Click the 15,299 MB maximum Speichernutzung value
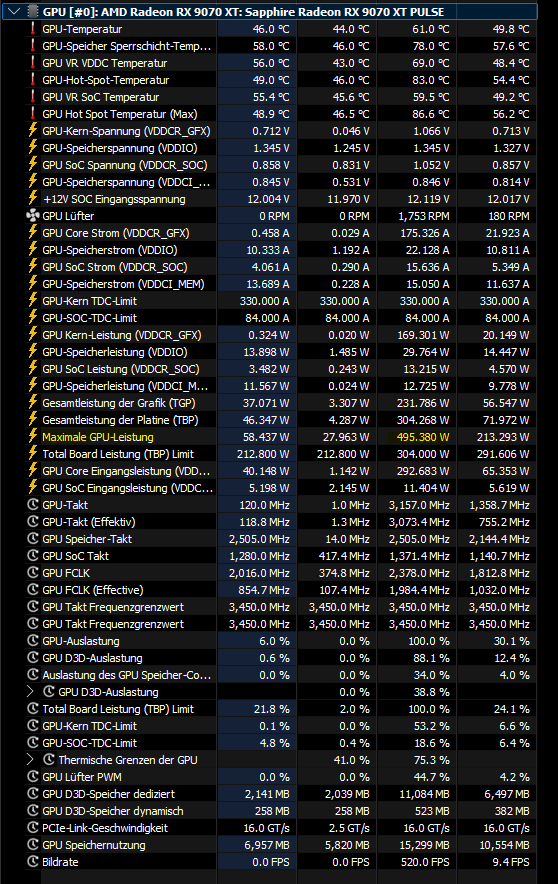 coord(424,845)
